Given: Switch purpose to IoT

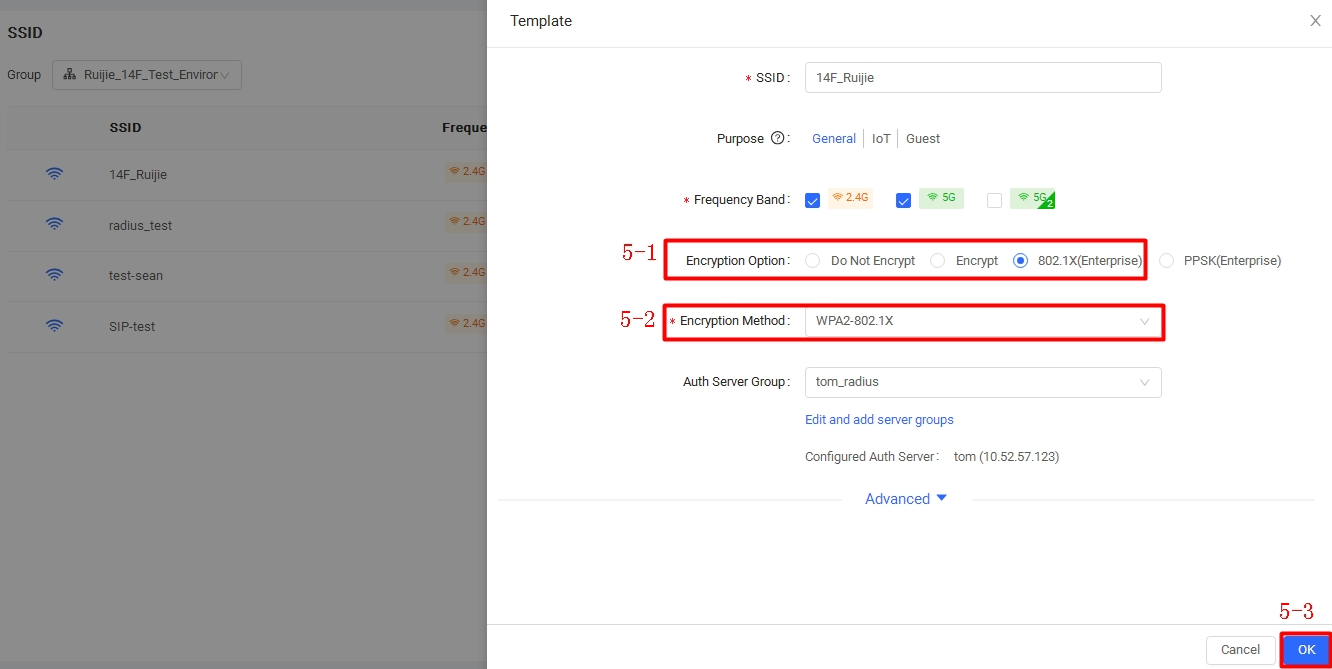Looking at the screenshot, I should click(x=881, y=139).
